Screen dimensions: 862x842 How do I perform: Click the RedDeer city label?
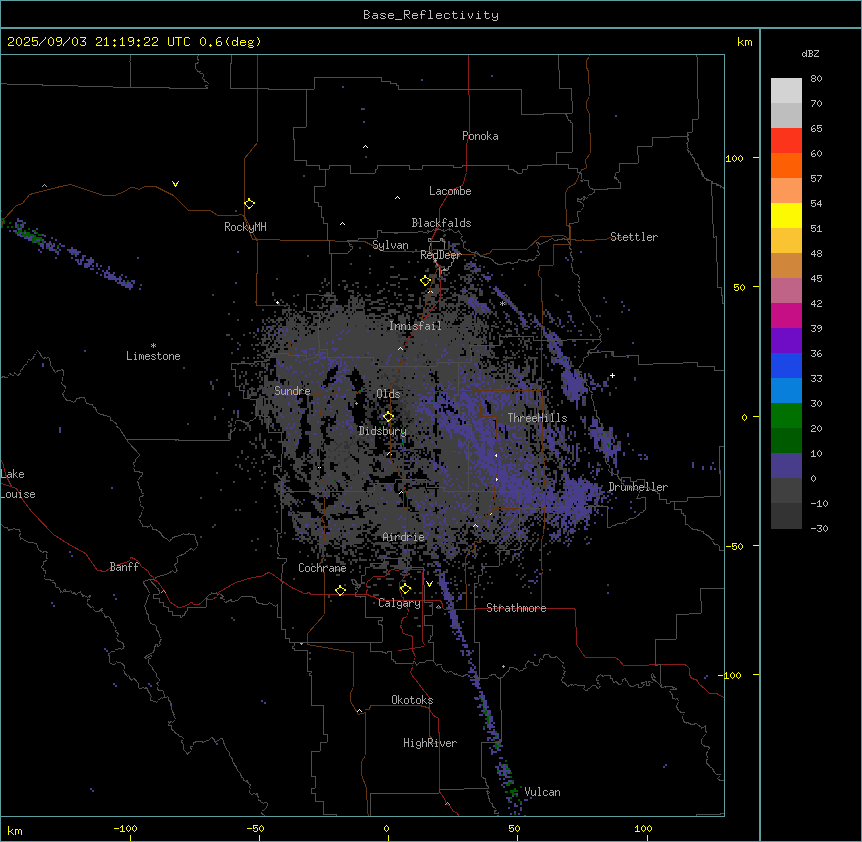(440, 255)
